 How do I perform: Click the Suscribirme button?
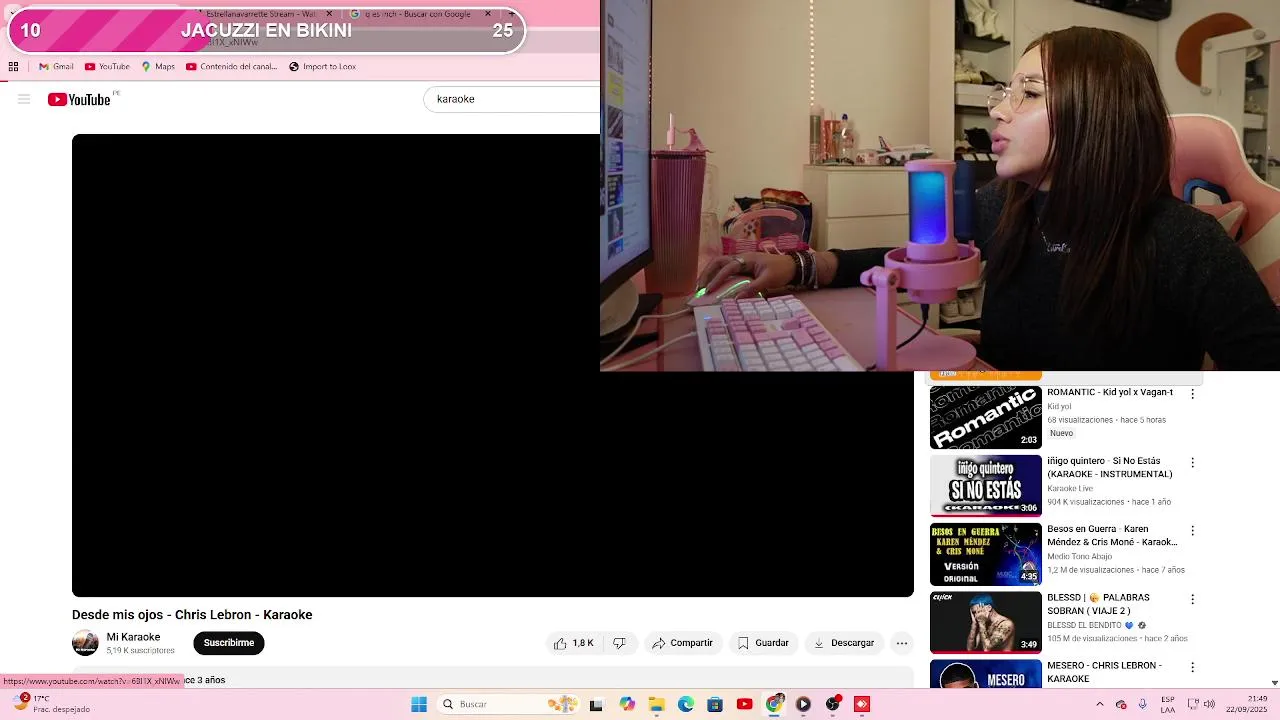[229, 643]
